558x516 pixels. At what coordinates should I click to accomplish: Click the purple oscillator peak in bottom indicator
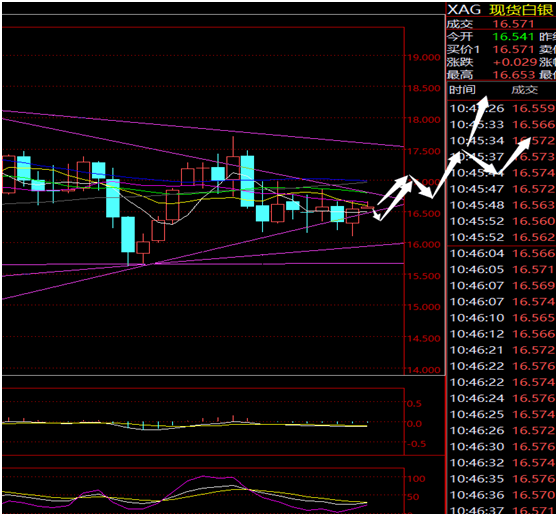pos(204,476)
